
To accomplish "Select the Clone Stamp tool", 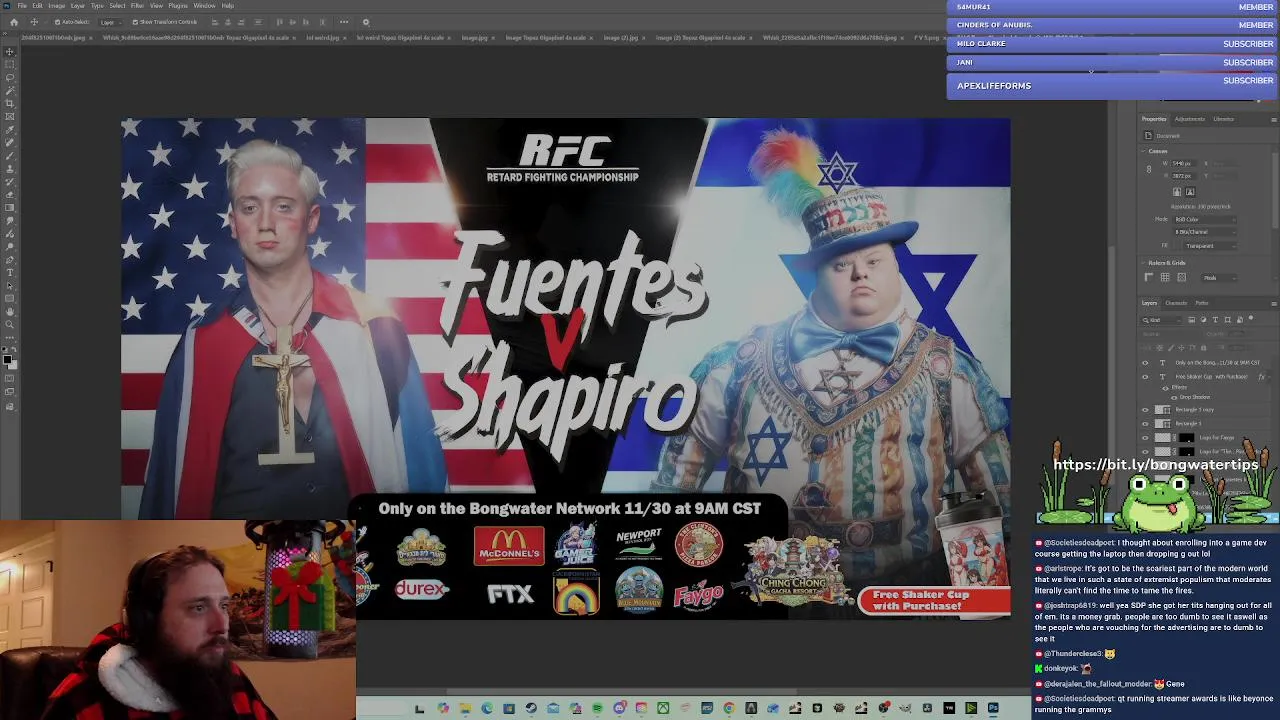I will [10, 167].
